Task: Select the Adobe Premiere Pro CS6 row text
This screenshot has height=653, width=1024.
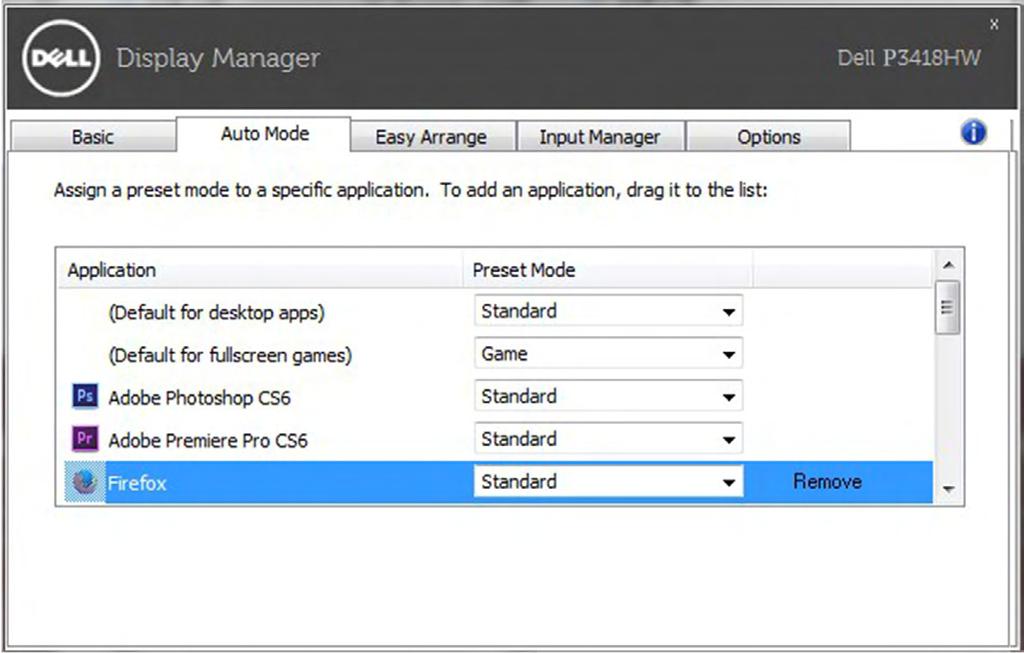Action: [x=208, y=440]
